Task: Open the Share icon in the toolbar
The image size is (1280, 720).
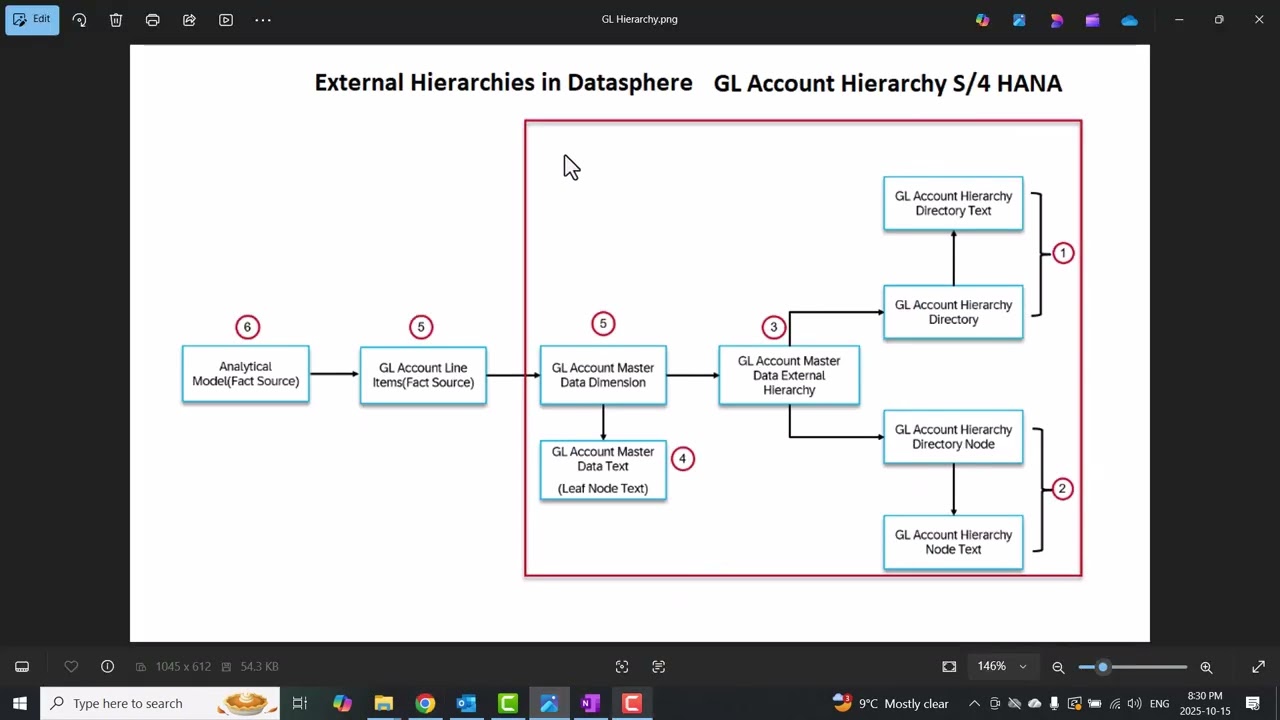Action: tap(189, 20)
